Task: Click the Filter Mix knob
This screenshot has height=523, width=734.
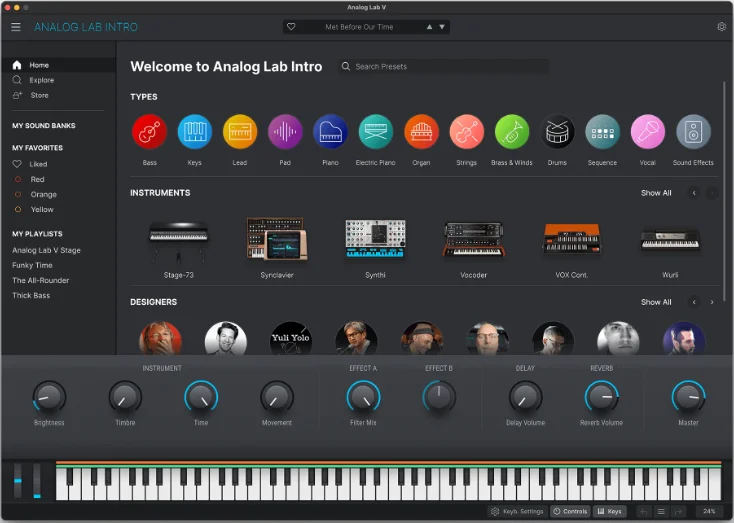Action: coord(363,397)
